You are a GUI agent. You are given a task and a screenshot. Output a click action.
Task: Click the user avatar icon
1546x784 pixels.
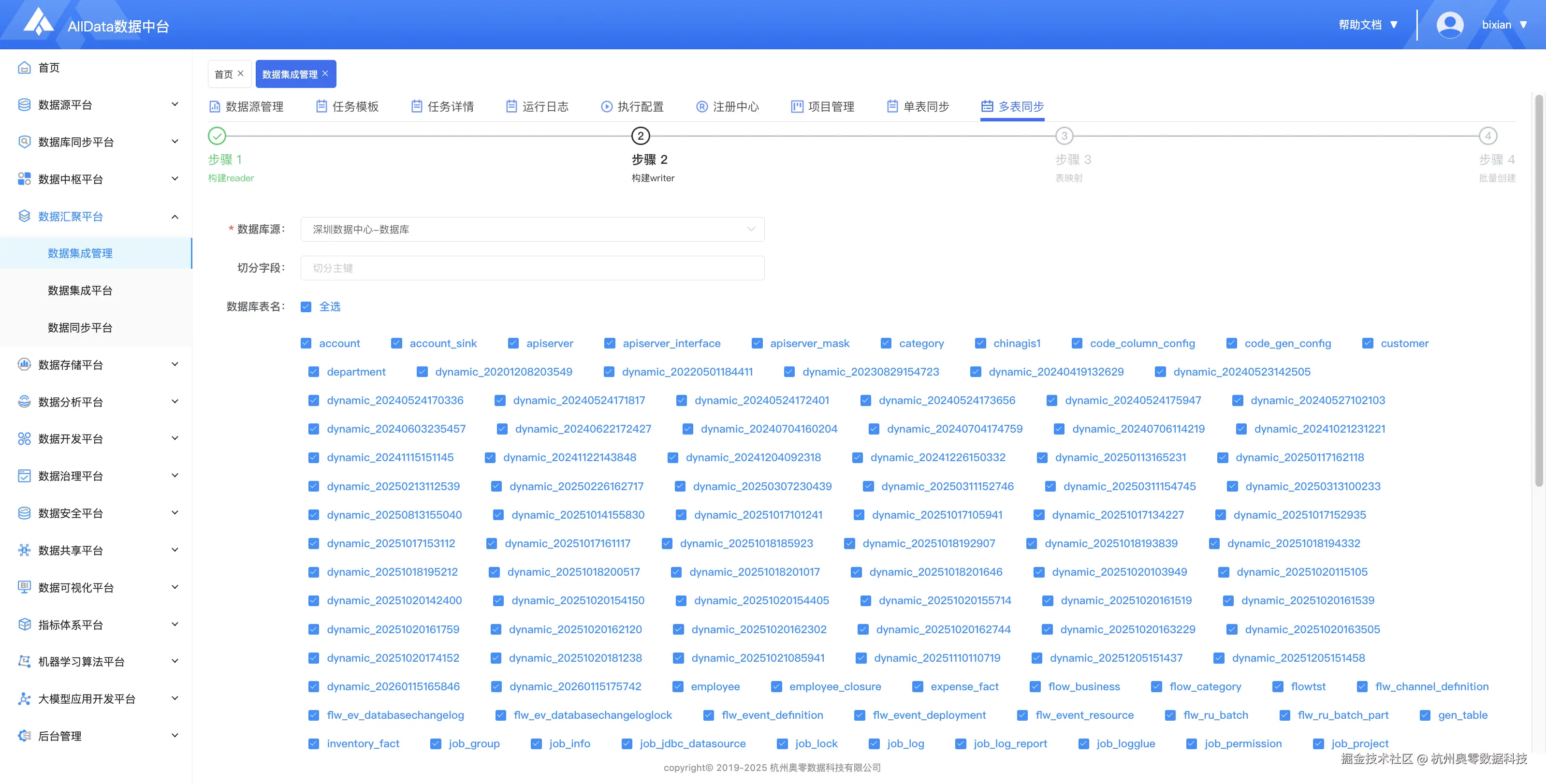click(x=1449, y=25)
